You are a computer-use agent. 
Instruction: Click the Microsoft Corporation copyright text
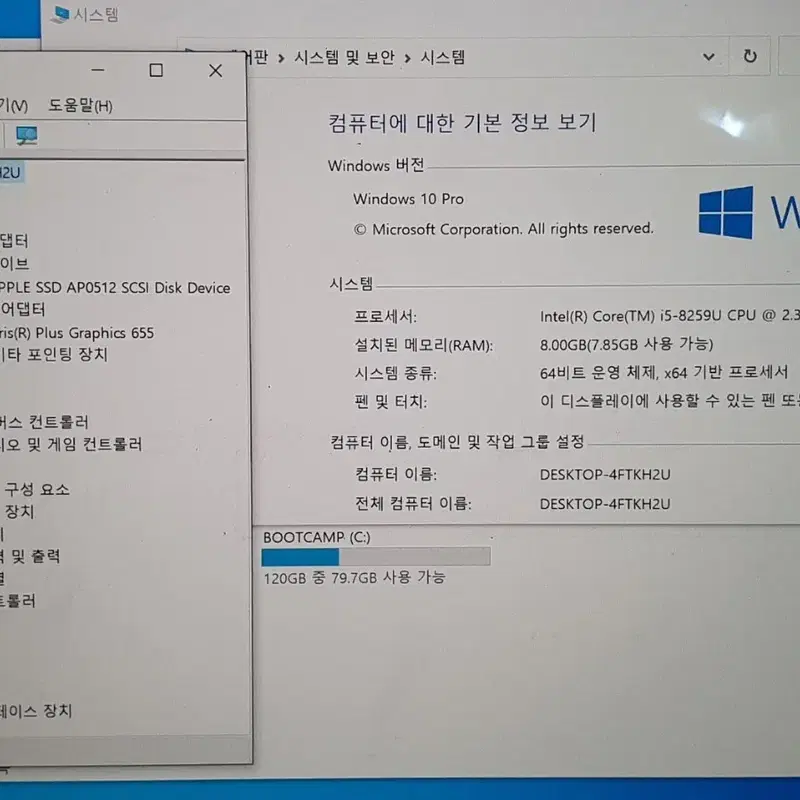click(x=504, y=229)
